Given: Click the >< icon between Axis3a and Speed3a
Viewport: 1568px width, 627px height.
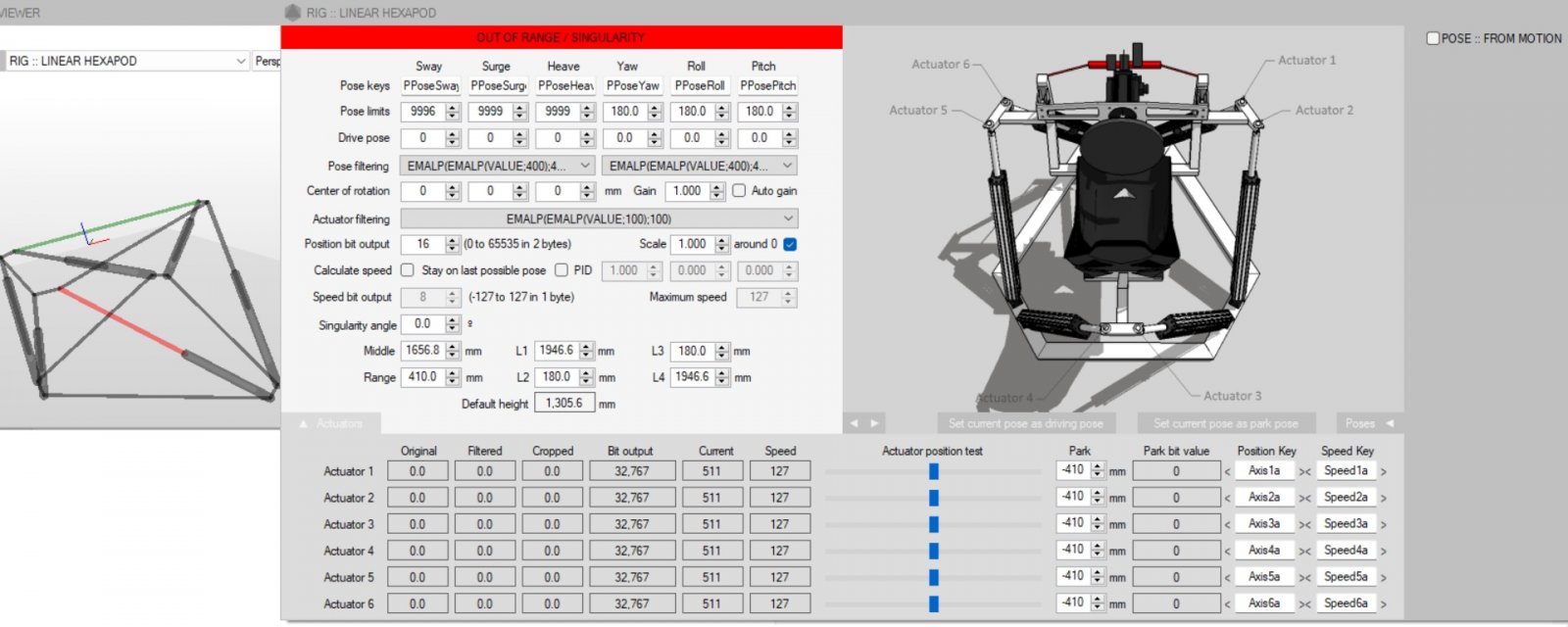Looking at the screenshot, I should [x=1304, y=525].
